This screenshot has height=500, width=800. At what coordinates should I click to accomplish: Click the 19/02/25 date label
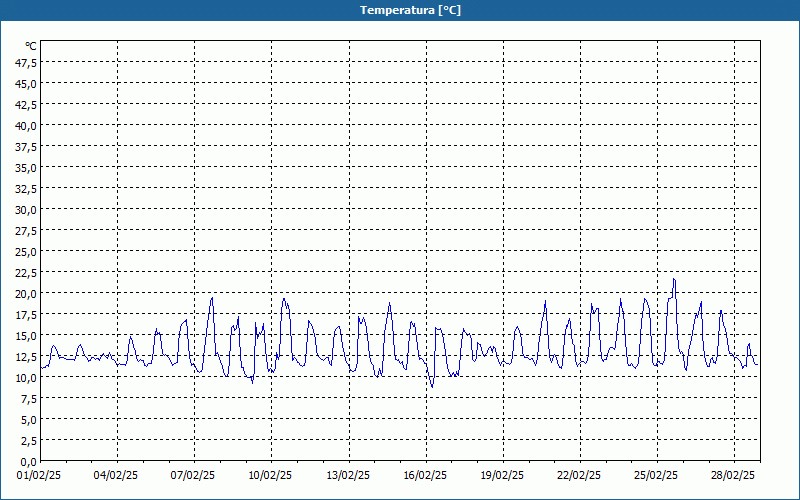coord(502,475)
